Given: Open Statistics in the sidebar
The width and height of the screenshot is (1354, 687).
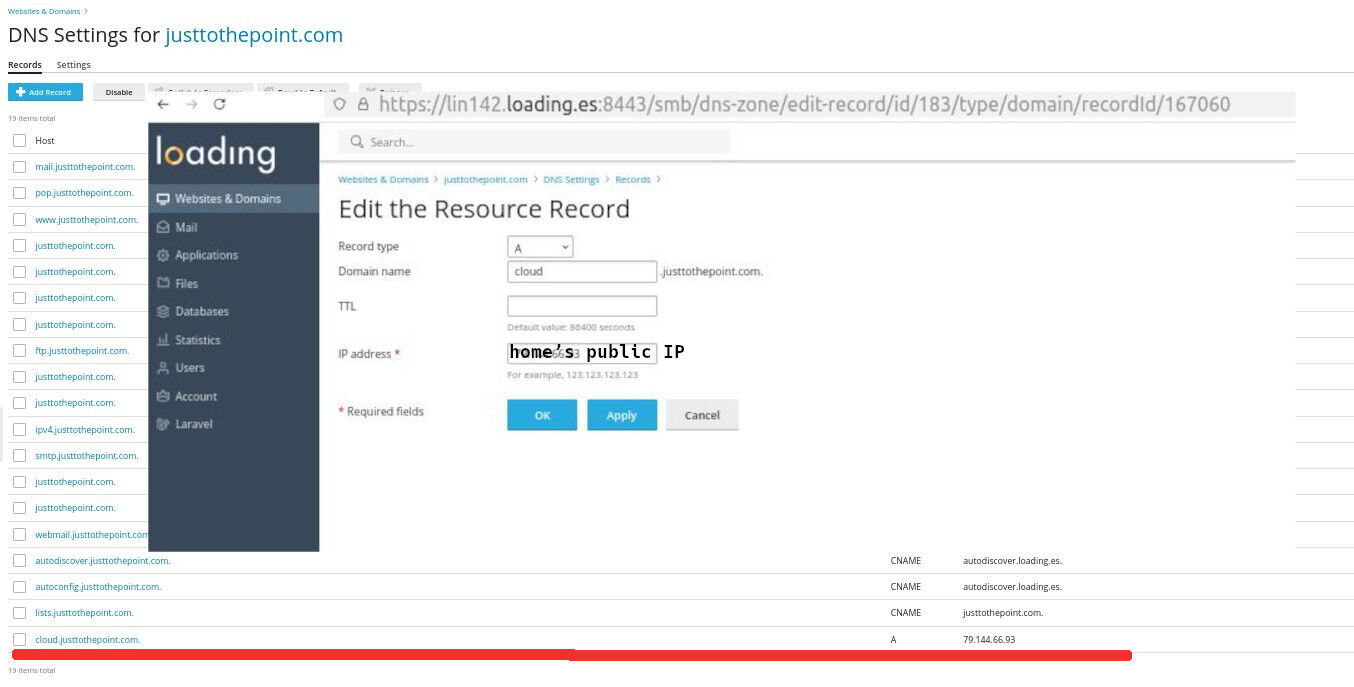Looking at the screenshot, I should tap(197, 340).
